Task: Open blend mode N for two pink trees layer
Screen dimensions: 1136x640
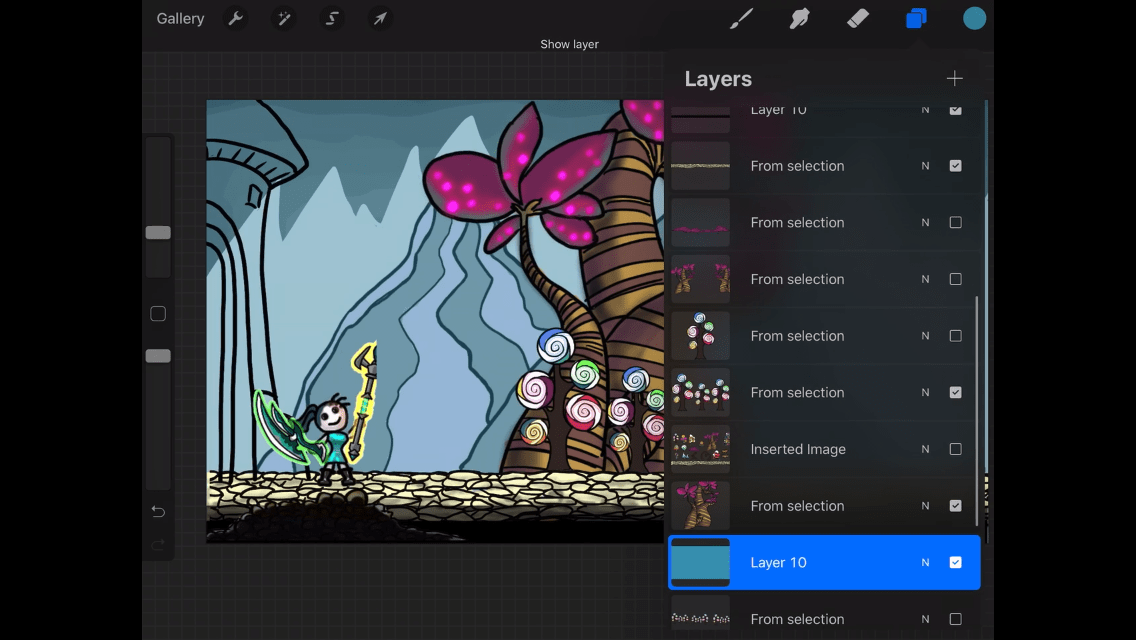Action: tap(925, 279)
